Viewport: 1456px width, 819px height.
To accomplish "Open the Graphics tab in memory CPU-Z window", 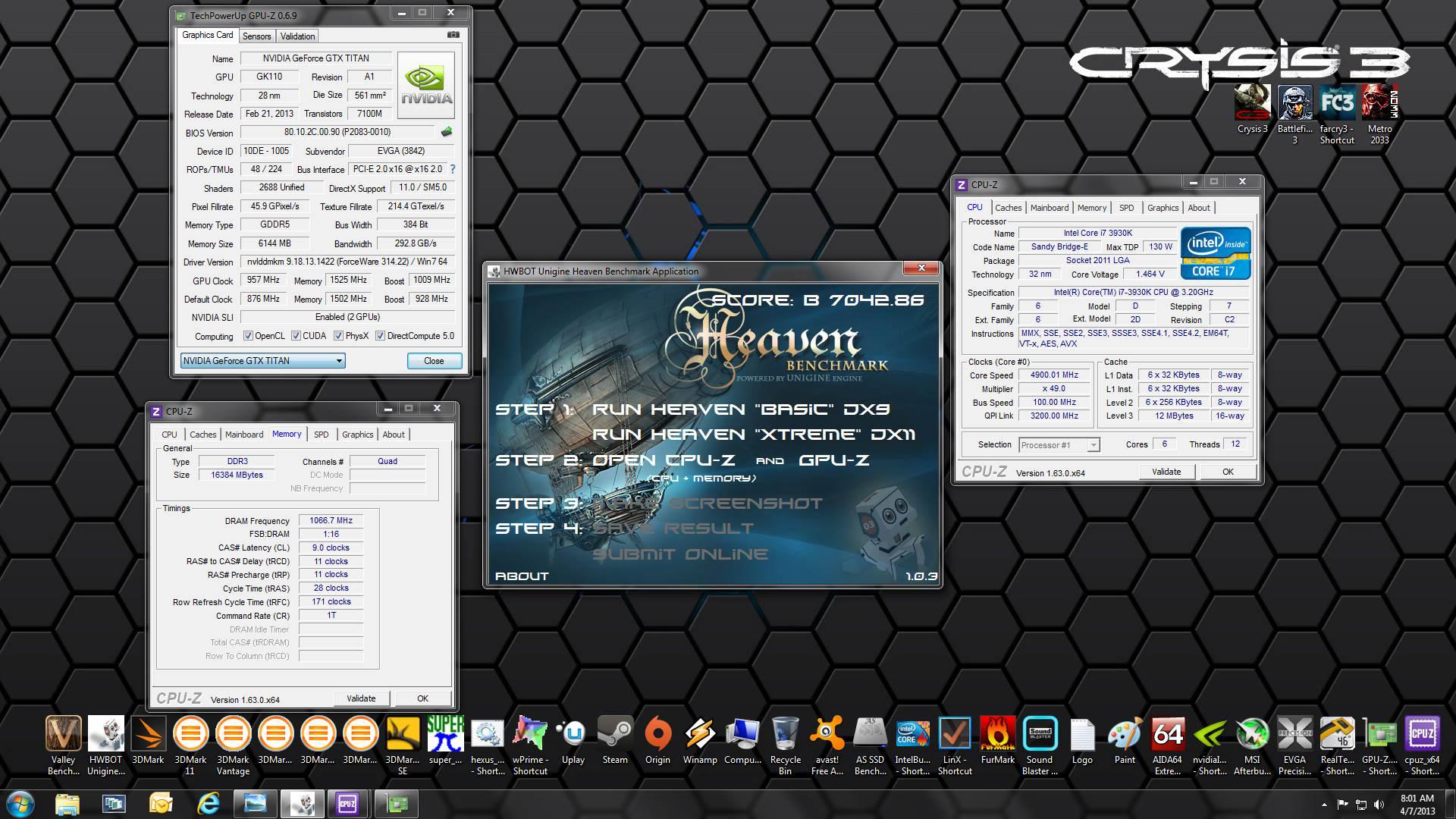I will click(x=357, y=435).
